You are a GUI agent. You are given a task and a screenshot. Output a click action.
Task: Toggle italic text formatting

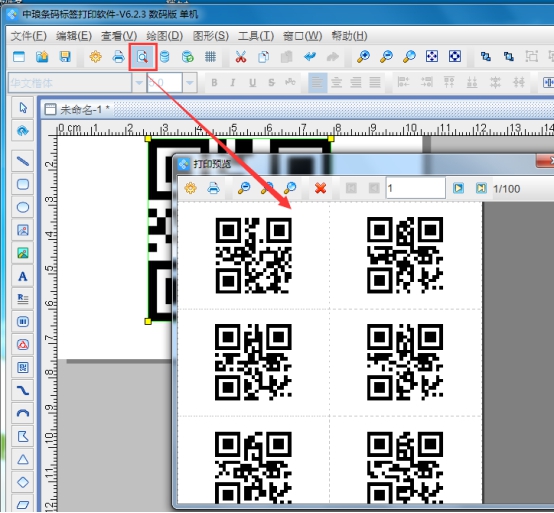pos(232,83)
